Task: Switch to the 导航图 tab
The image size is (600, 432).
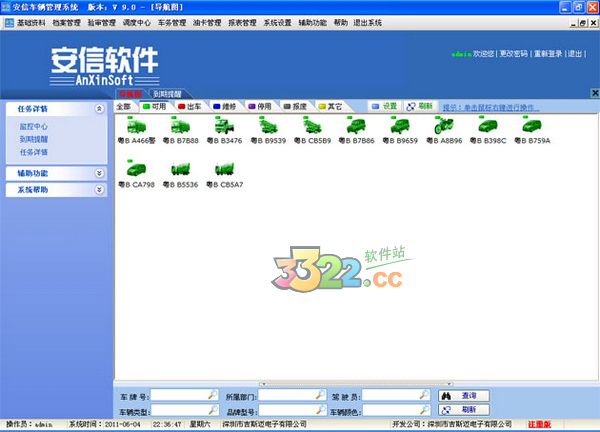Action: 130,94
